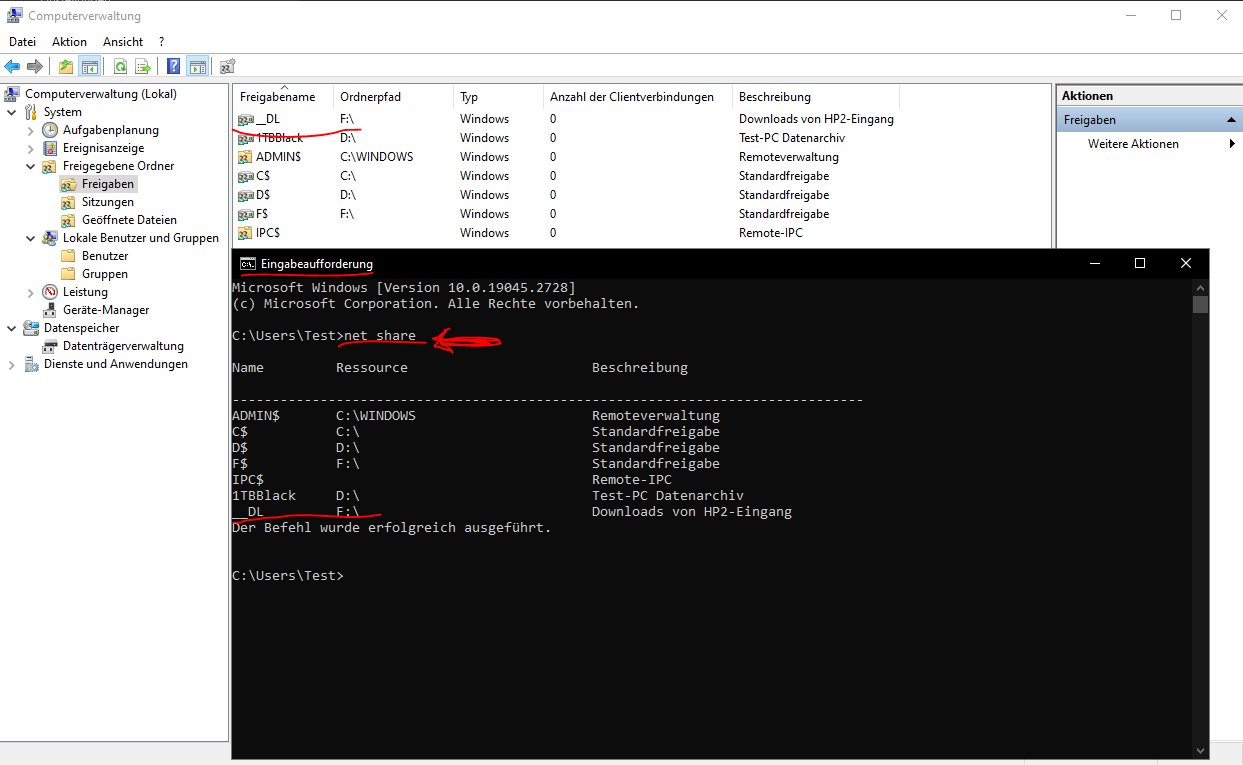Sort by Typ column header

[498, 97]
